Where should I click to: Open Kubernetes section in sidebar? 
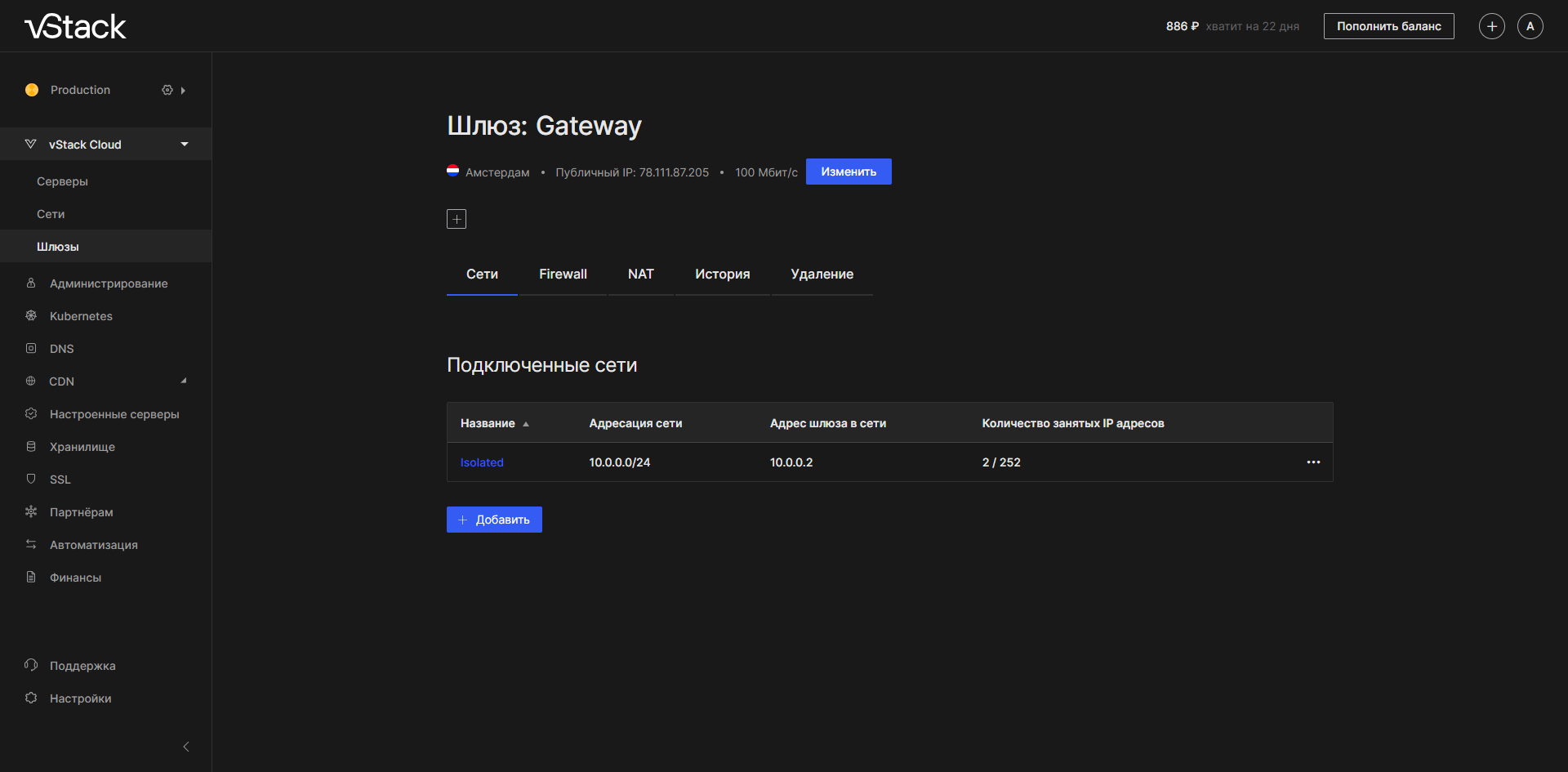[81, 316]
